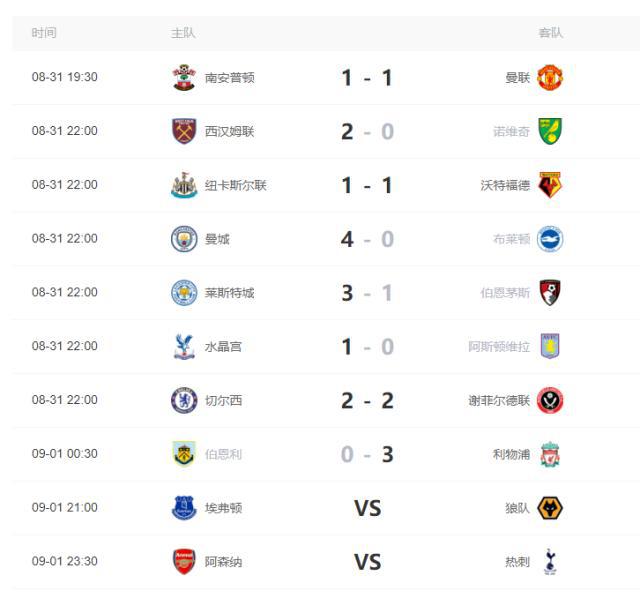Viewport: 640px width, 598px height.
Task: Select the Tottenham cockerel crest
Action: pos(550,562)
